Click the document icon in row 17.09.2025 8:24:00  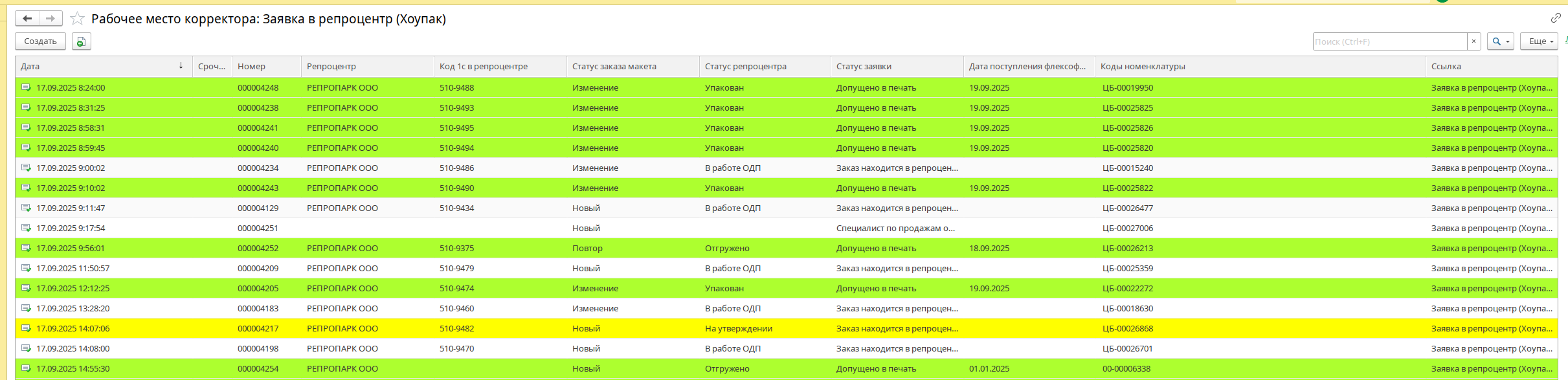click(26, 87)
